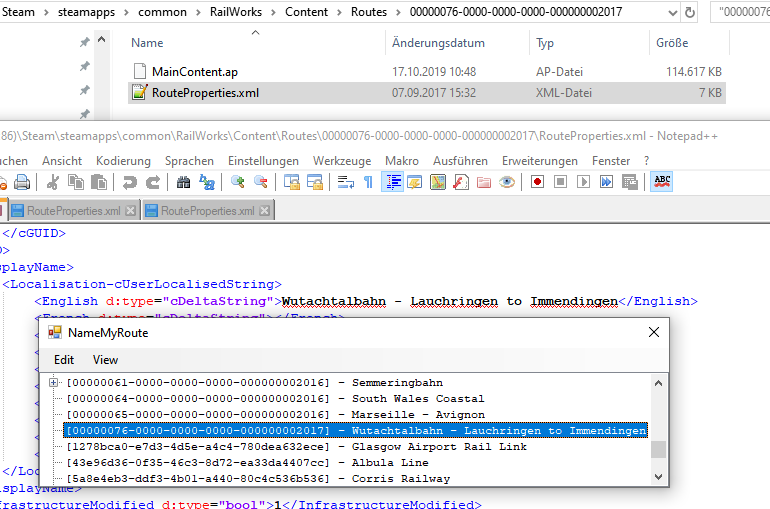Close the second RouteProperties.xml tab
770x509 pixels.
point(265,211)
